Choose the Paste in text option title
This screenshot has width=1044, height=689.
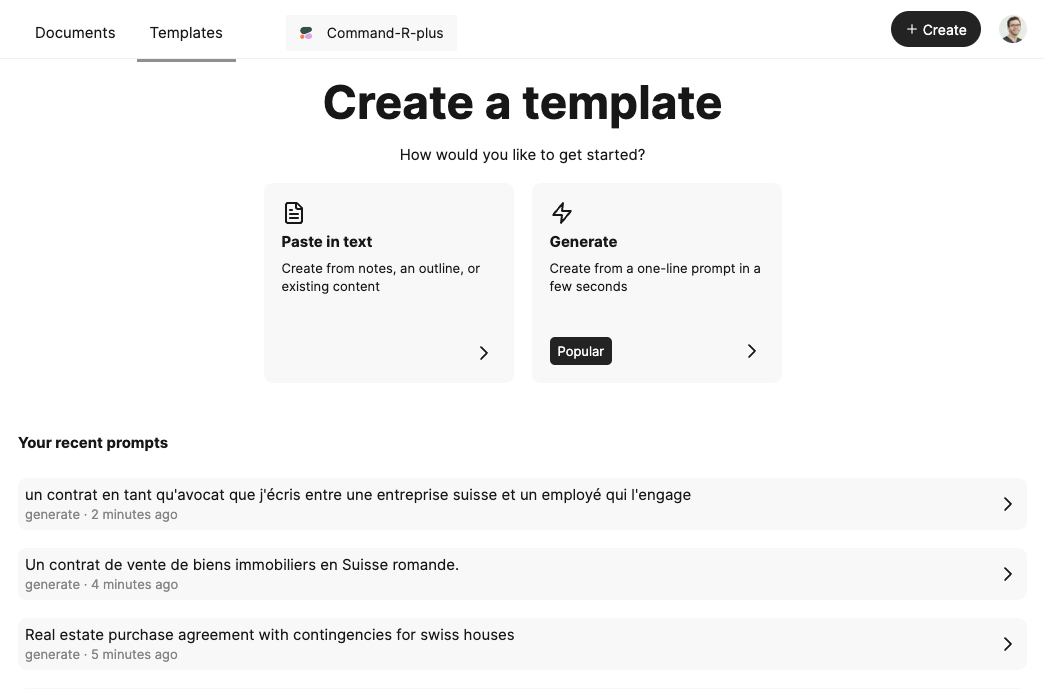[327, 242]
